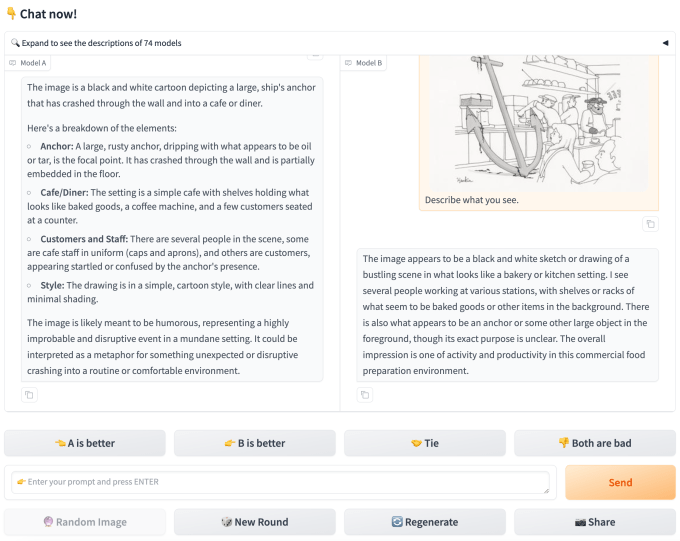This screenshot has width=680, height=541.
Task: Load a Random Image
Action: [85, 522]
